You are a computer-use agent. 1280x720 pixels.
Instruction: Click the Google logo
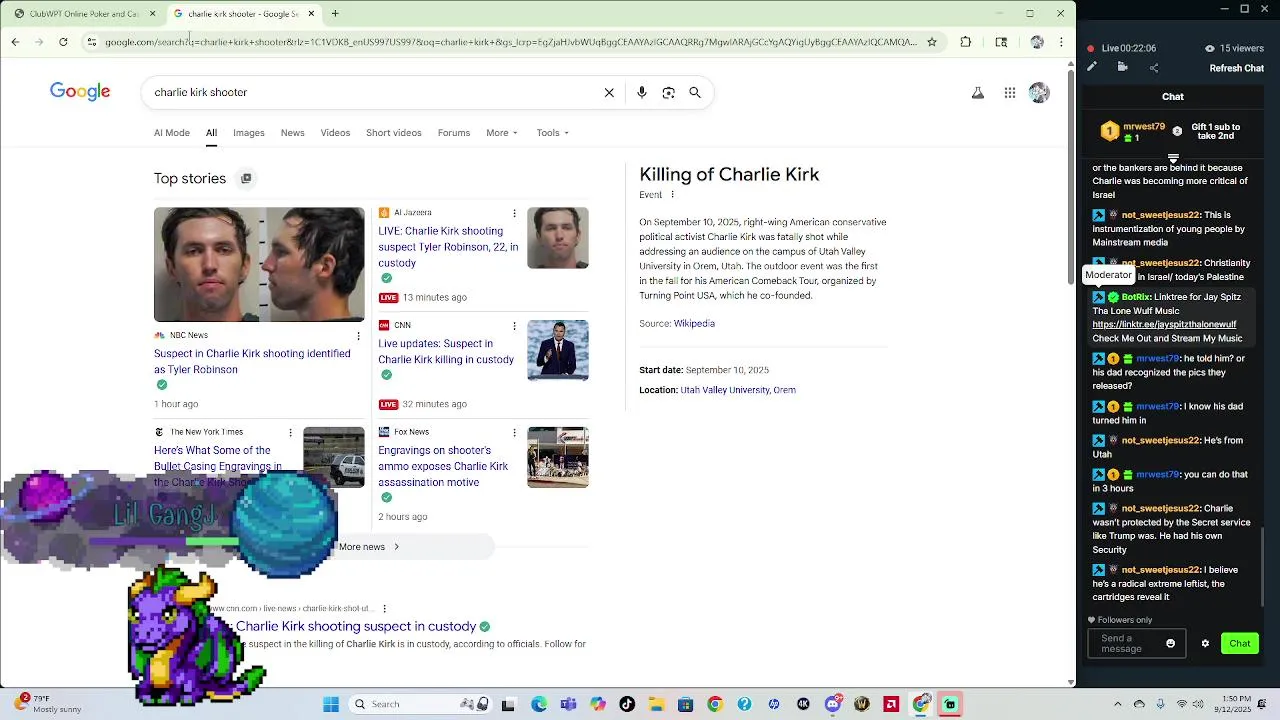(x=80, y=92)
